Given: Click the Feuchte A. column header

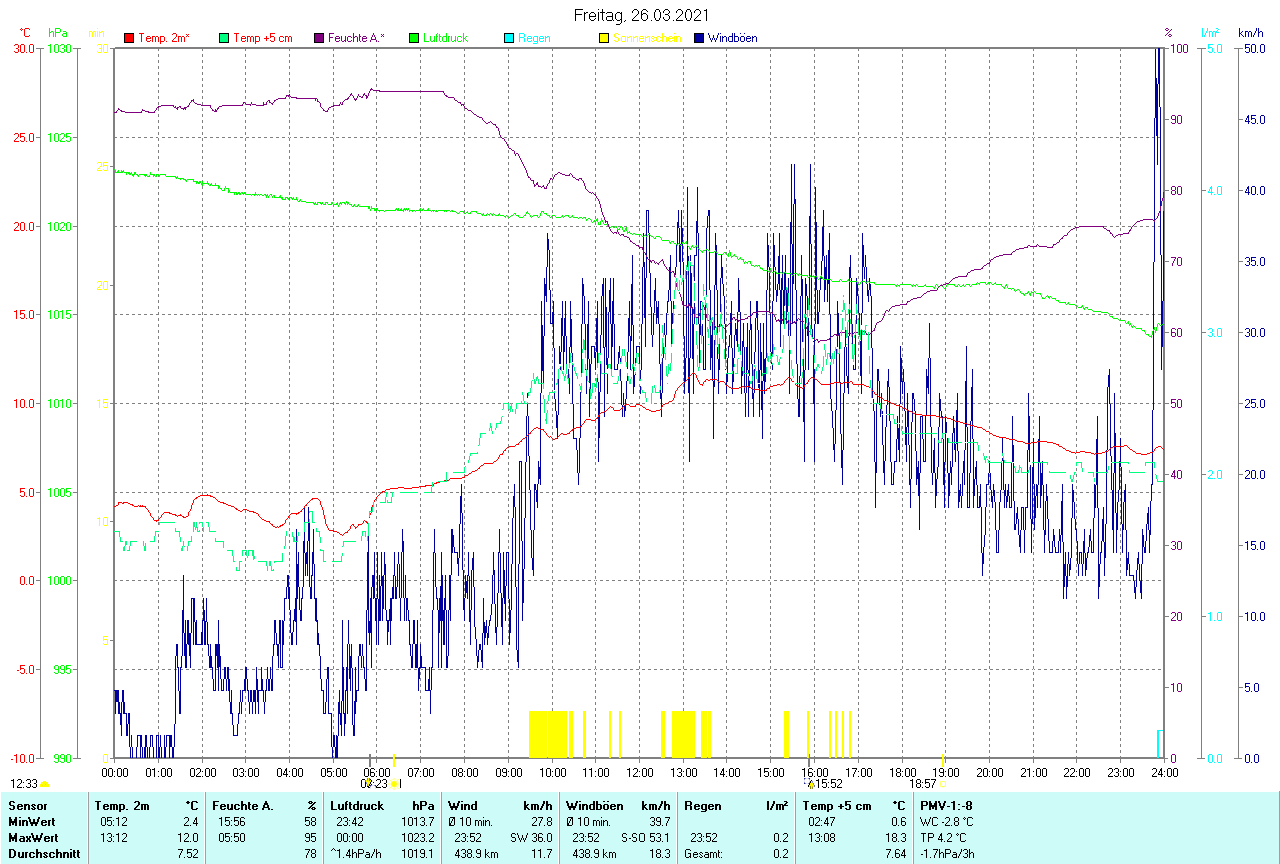Looking at the screenshot, I should point(241,806).
